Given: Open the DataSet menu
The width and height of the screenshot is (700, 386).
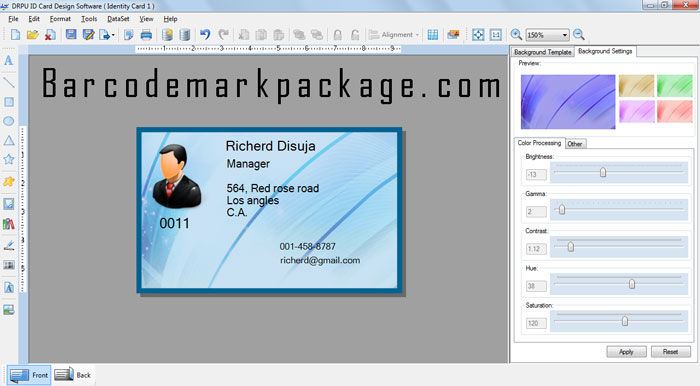Looking at the screenshot, I should [x=118, y=19].
